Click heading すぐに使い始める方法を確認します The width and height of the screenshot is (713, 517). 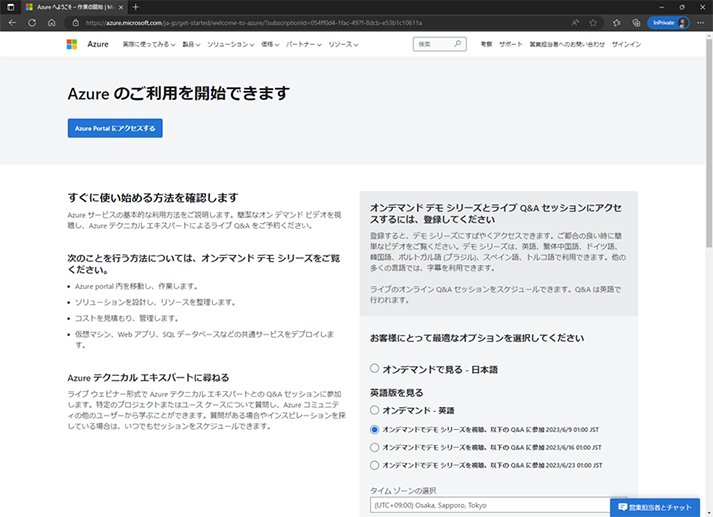point(153,198)
